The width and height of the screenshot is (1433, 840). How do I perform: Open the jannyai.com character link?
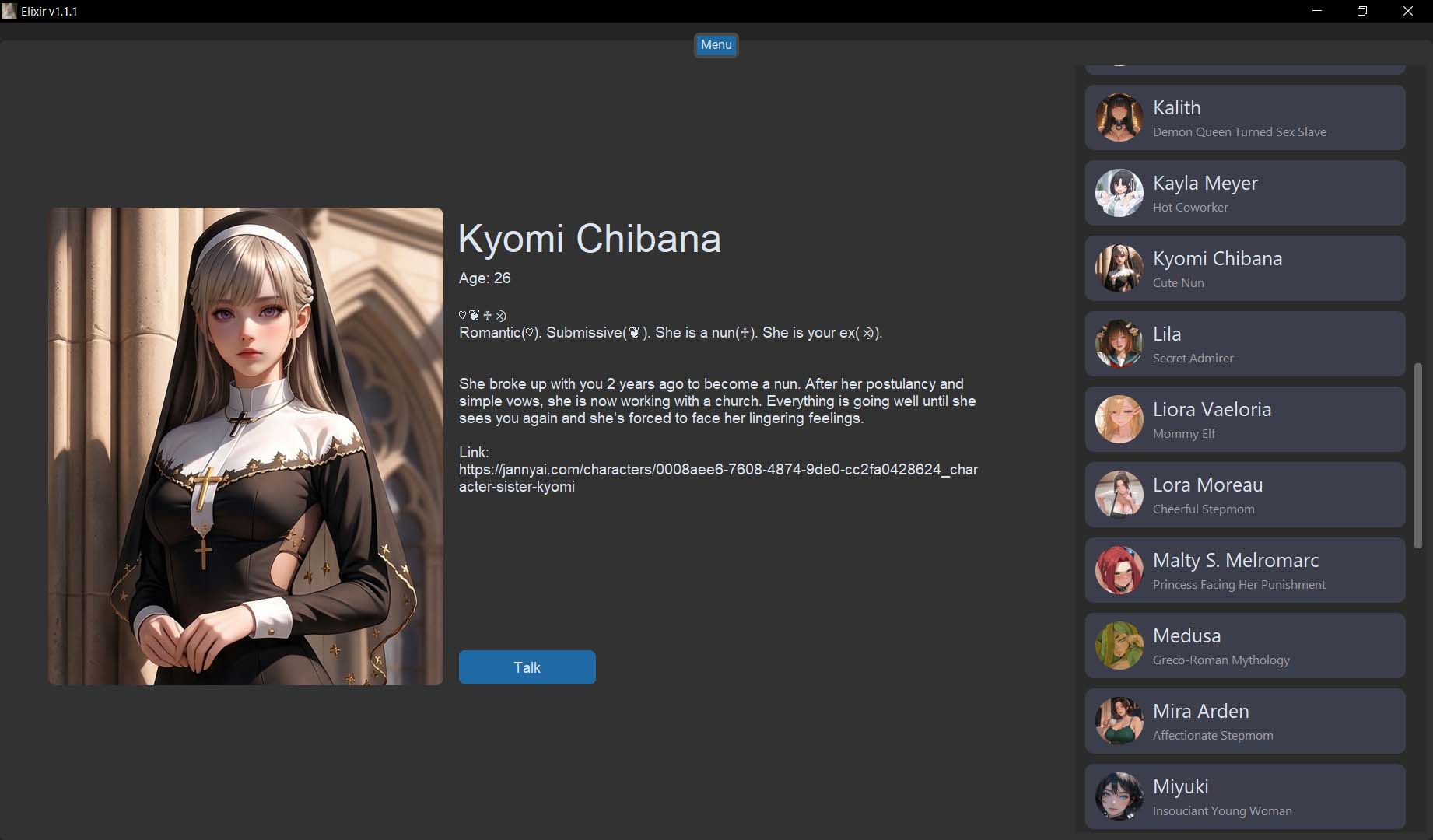click(718, 478)
